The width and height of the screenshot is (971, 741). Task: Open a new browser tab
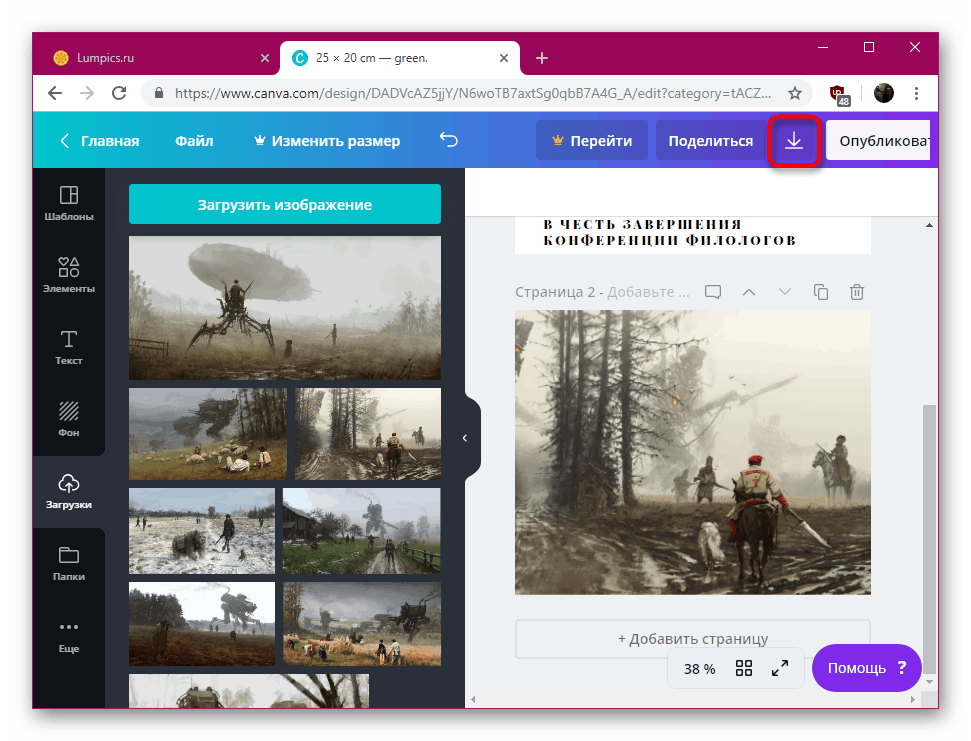pos(542,58)
